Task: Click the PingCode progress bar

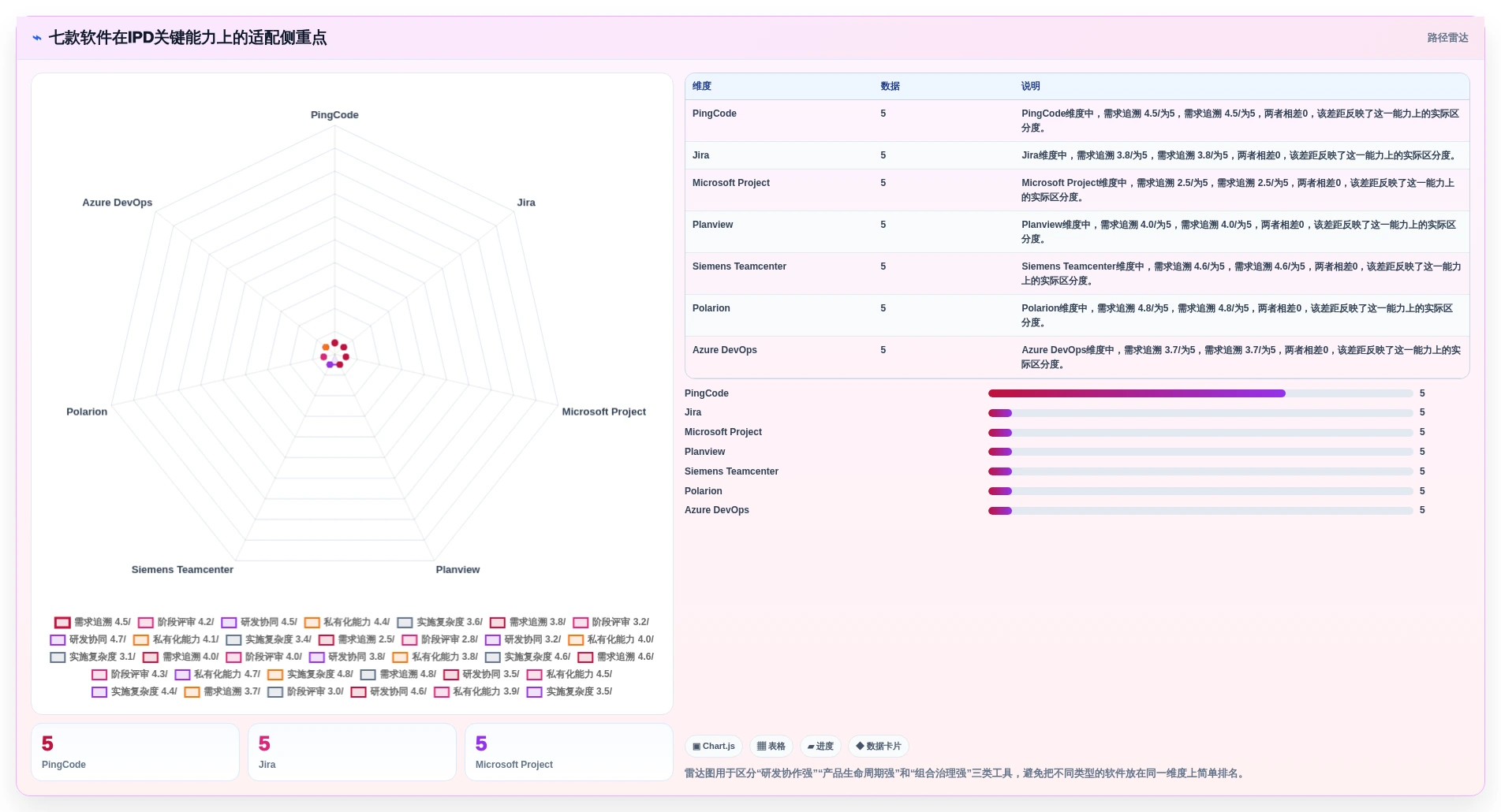Action: click(1200, 393)
